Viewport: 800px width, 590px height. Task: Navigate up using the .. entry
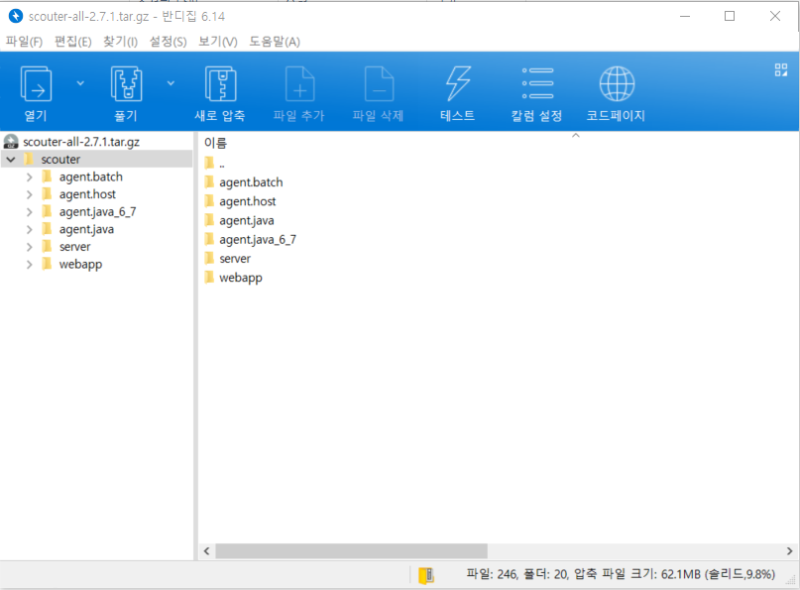point(222,163)
